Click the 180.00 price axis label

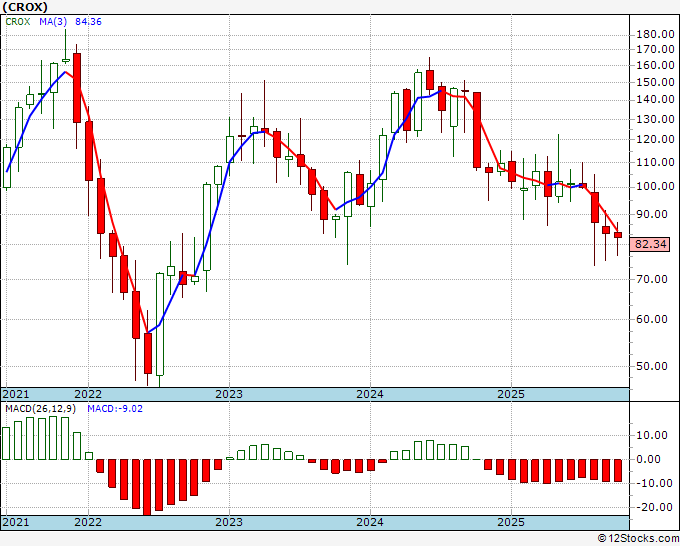pyautogui.click(x=655, y=34)
